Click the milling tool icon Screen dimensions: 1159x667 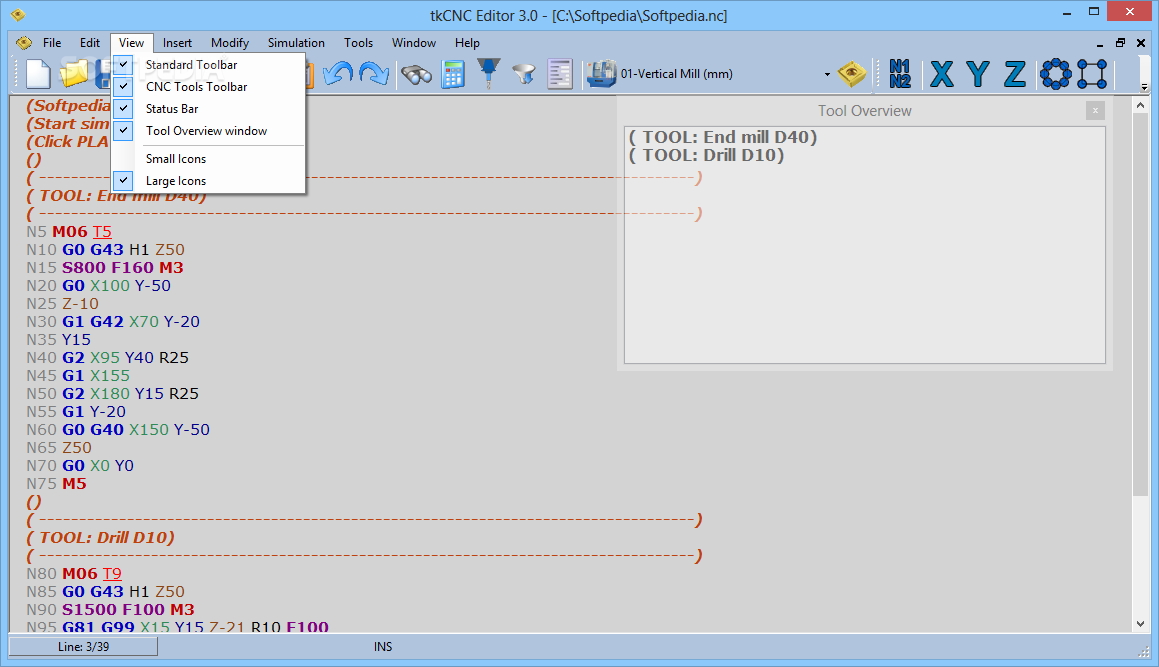[489, 74]
